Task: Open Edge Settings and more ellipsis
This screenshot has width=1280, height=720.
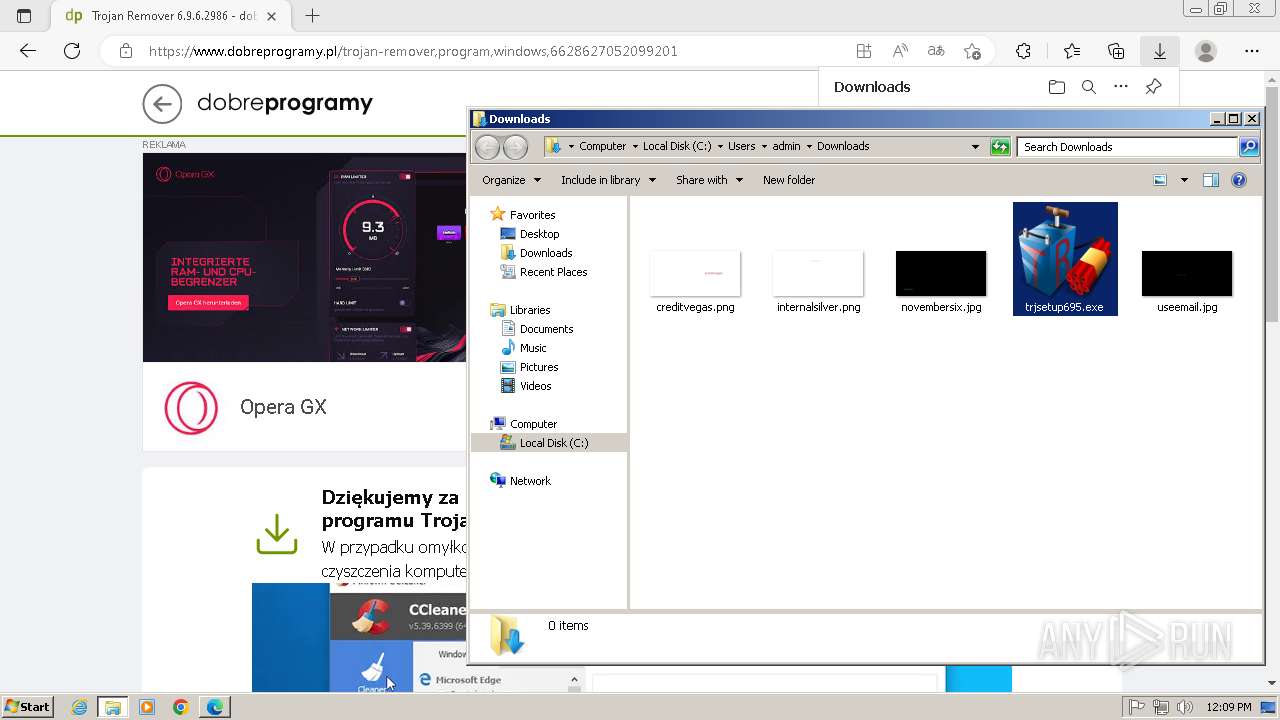Action: [1252, 51]
